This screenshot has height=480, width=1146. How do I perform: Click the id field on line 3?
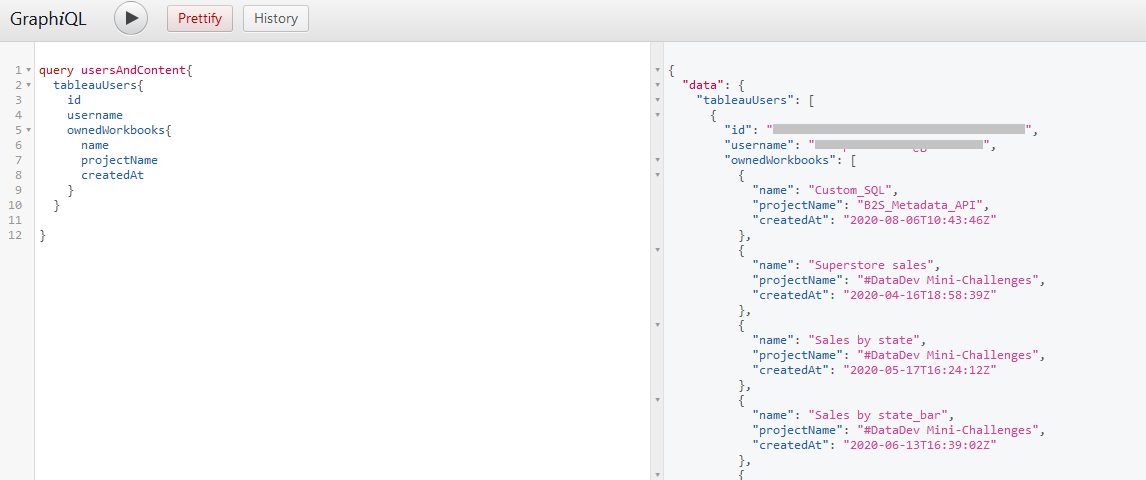point(74,100)
